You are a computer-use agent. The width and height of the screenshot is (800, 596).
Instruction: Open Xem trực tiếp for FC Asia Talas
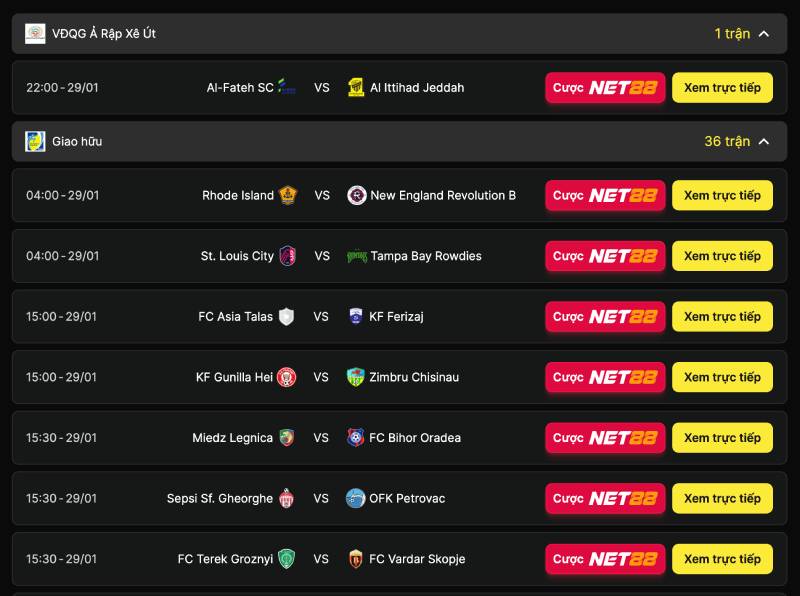pyautogui.click(x=722, y=316)
